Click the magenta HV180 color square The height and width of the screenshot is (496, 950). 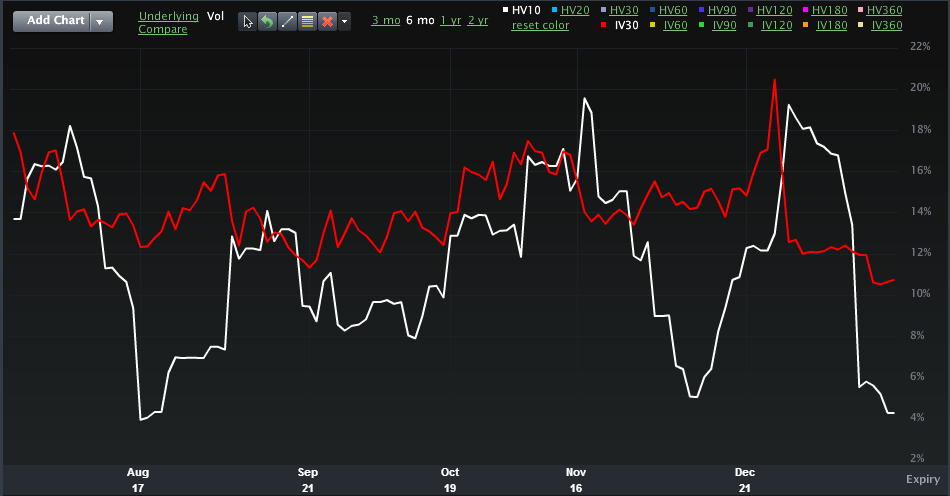point(807,10)
